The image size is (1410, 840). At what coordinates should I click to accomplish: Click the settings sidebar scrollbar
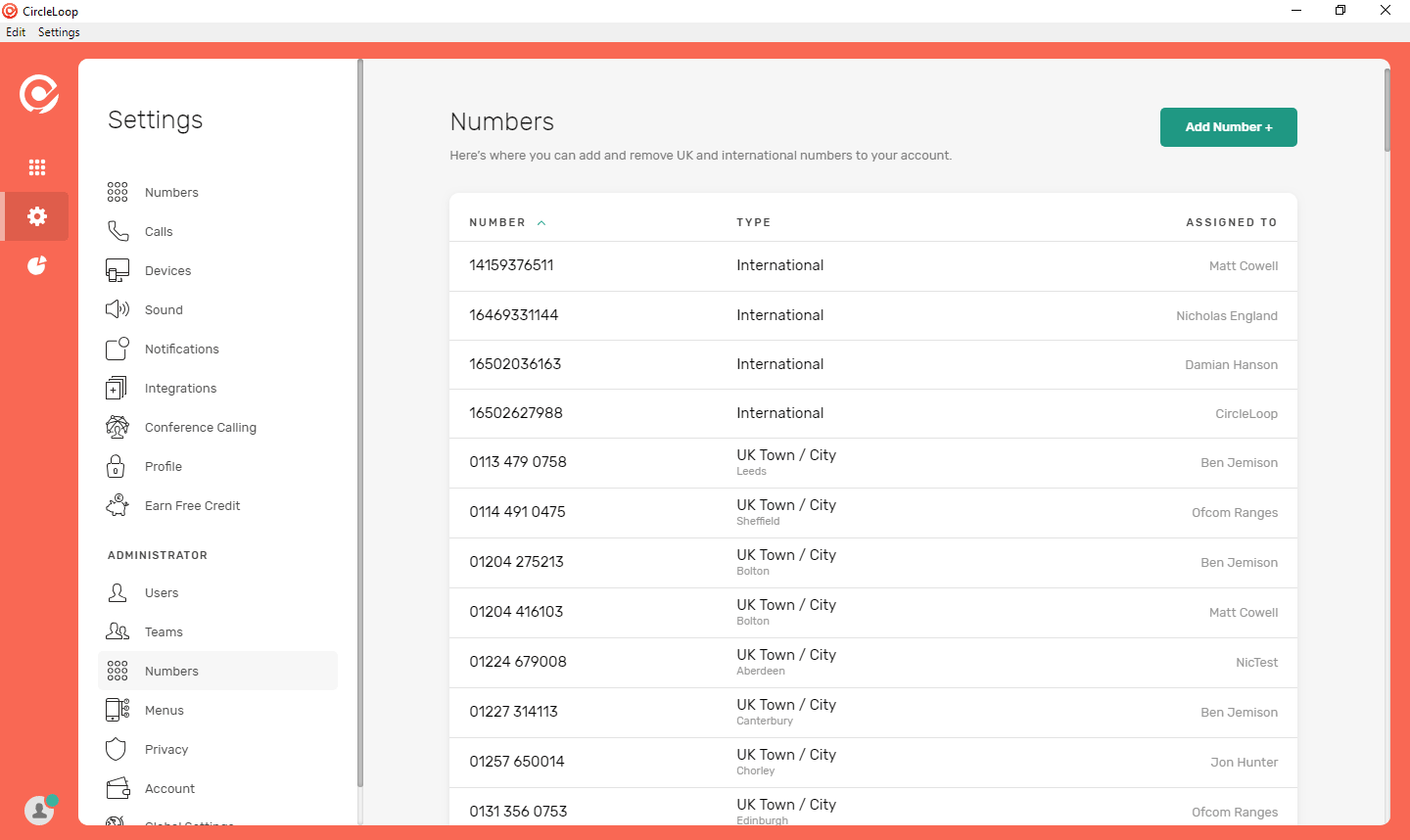coord(360,421)
